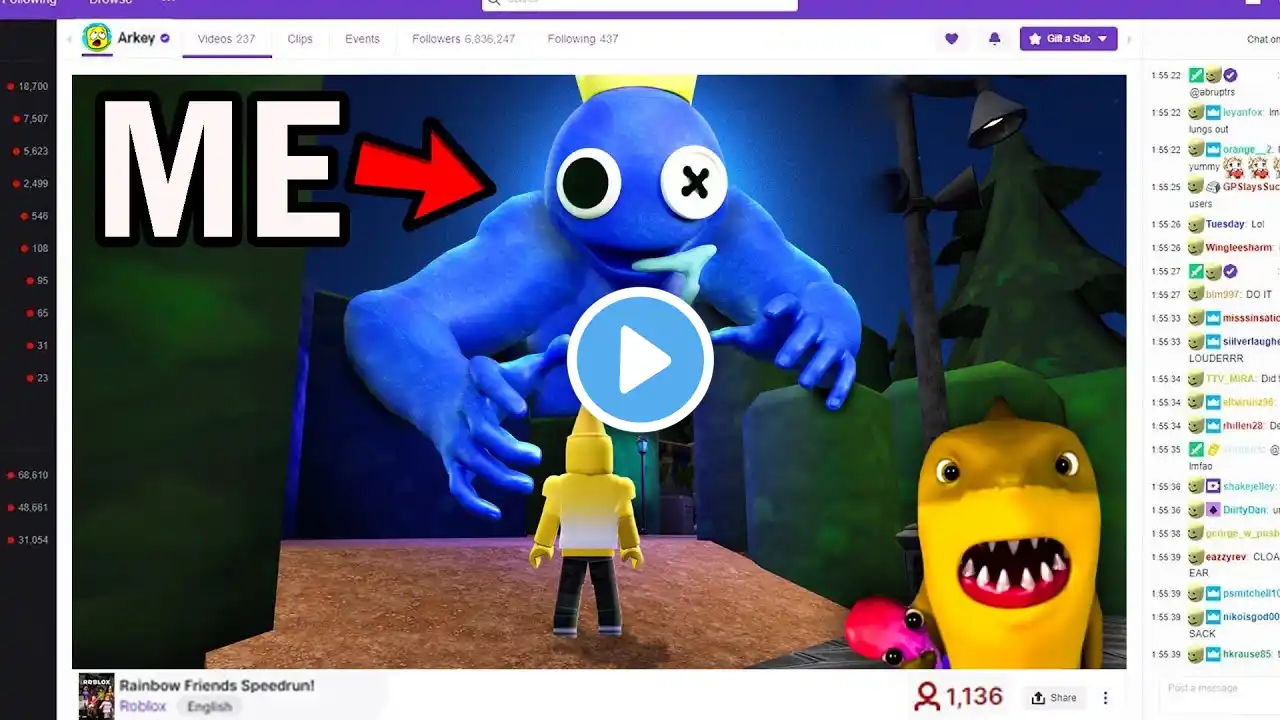Click username Wingleesharm in chat
The height and width of the screenshot is (720, 1280).
[x=1239, y=248]
